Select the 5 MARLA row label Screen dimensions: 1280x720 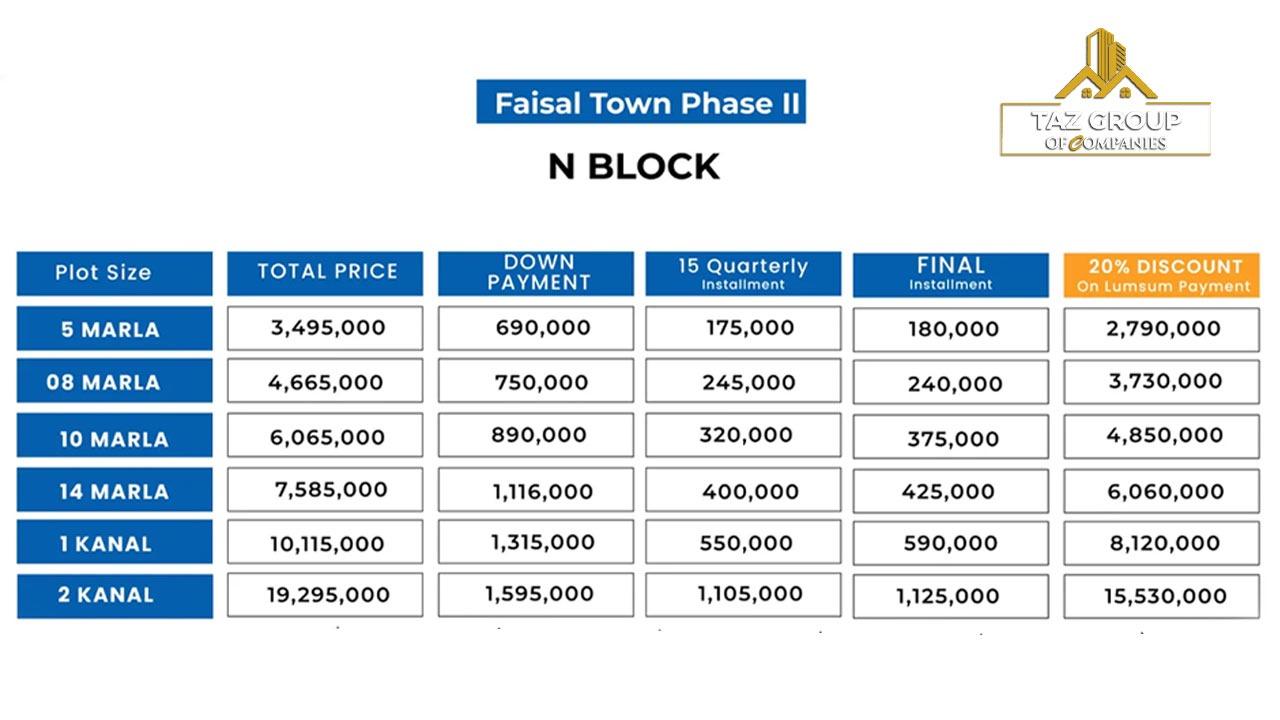click(x=114, y=329)
